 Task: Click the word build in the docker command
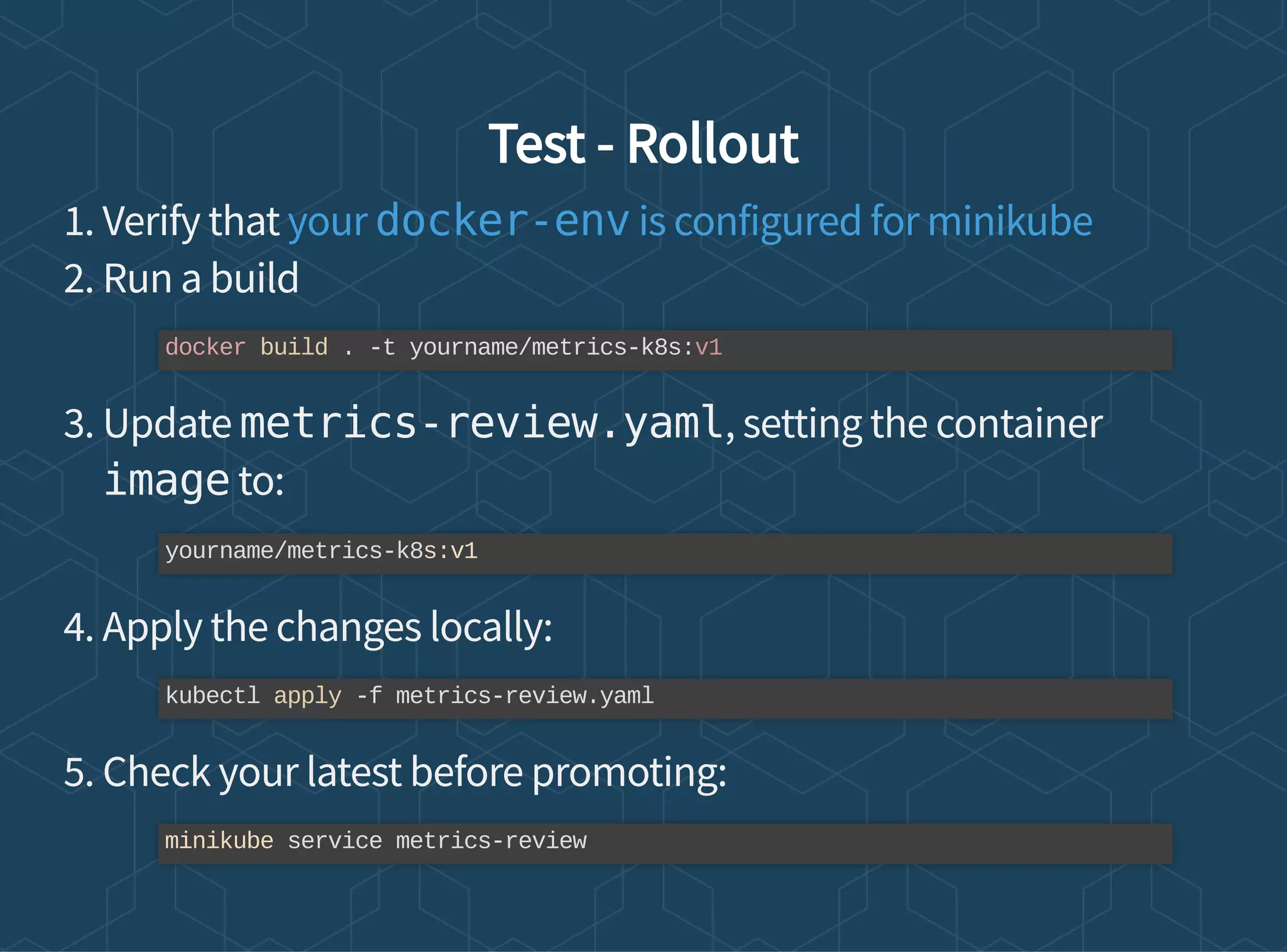(x=293, y=347)
